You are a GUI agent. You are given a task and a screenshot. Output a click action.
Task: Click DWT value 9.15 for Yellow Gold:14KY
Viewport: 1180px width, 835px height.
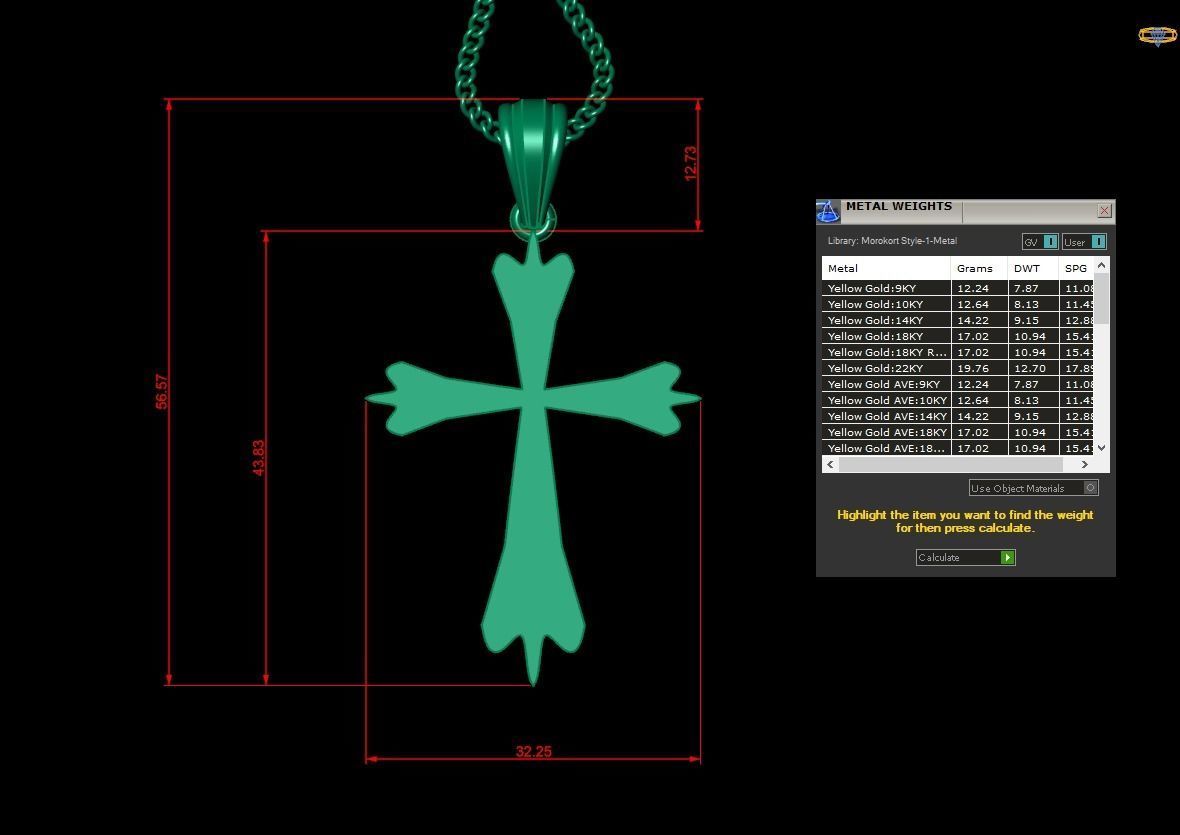point(1026,320)
